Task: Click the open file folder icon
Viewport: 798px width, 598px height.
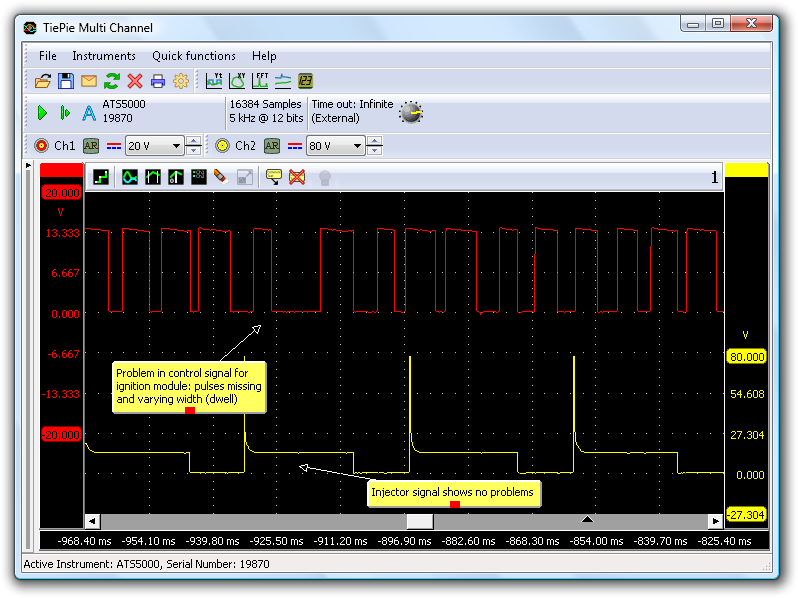Action: [x=43, y=81]
